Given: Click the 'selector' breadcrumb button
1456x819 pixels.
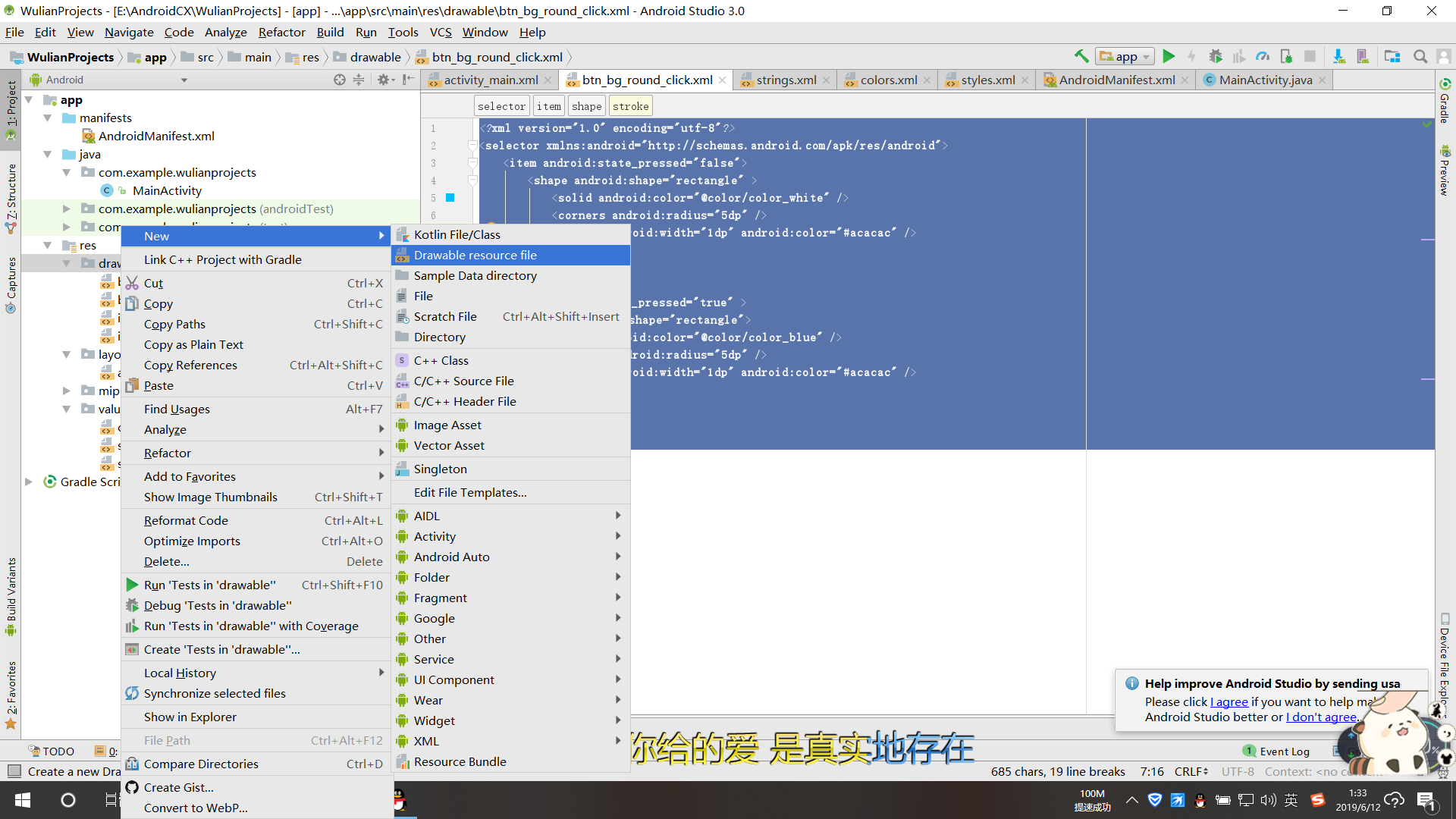Looking at the screenshot, I should pyautogui.click(x=501, y=107).
